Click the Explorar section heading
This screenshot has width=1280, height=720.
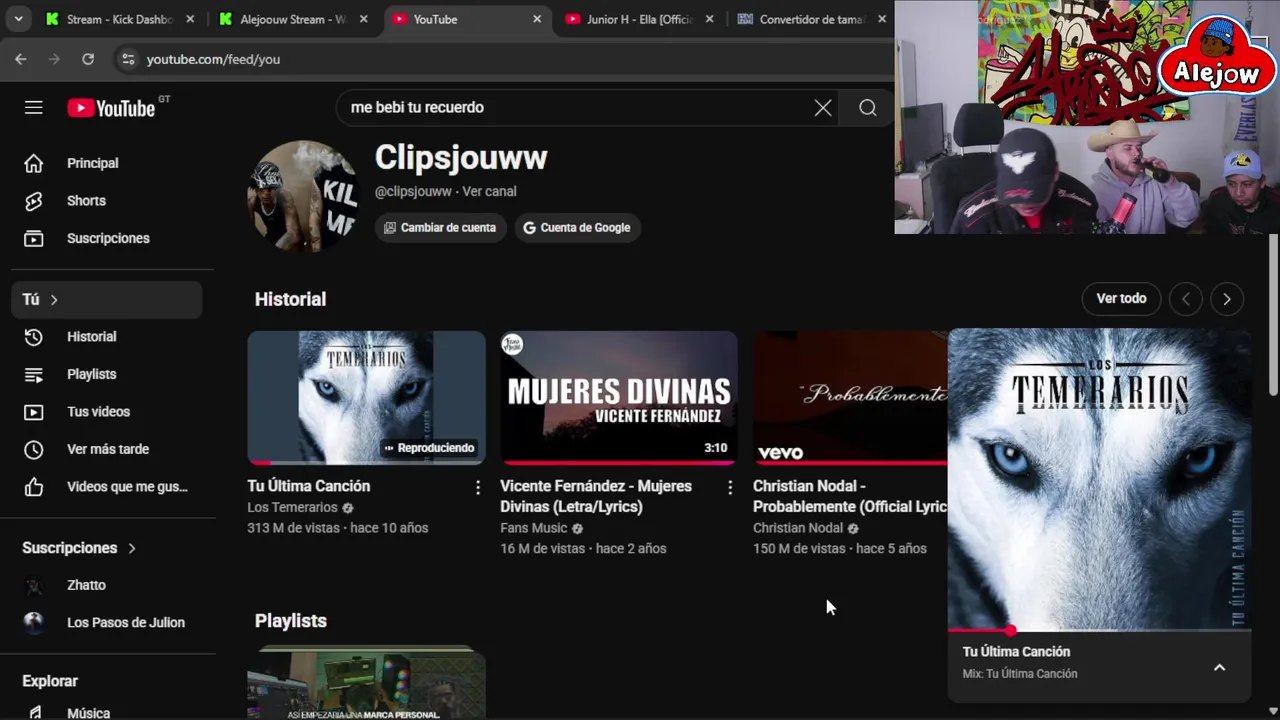point(50,681)
